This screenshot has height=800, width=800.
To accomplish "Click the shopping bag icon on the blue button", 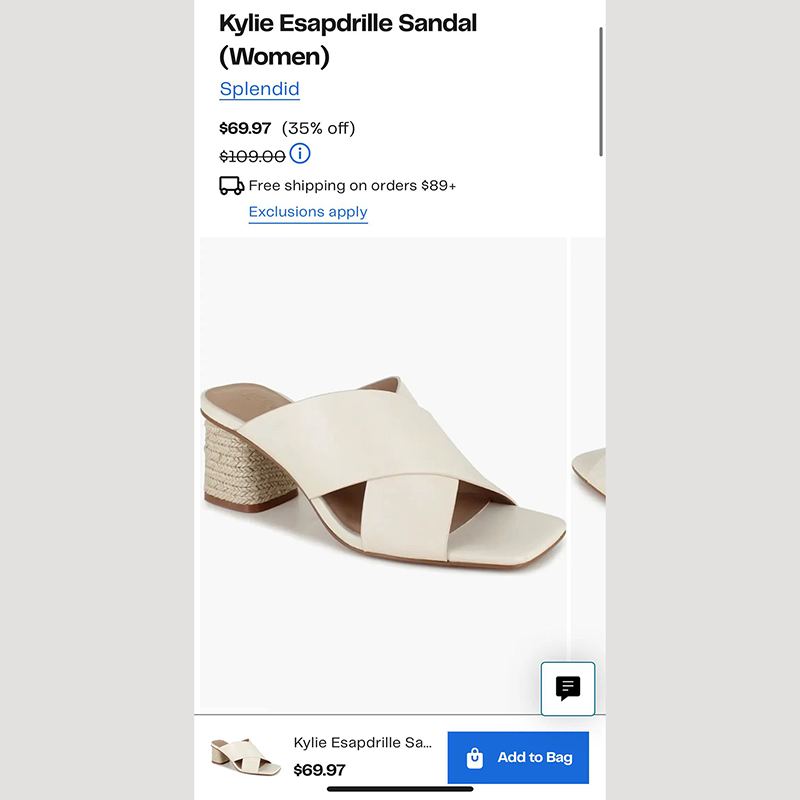I will click(x=475, y=757).
